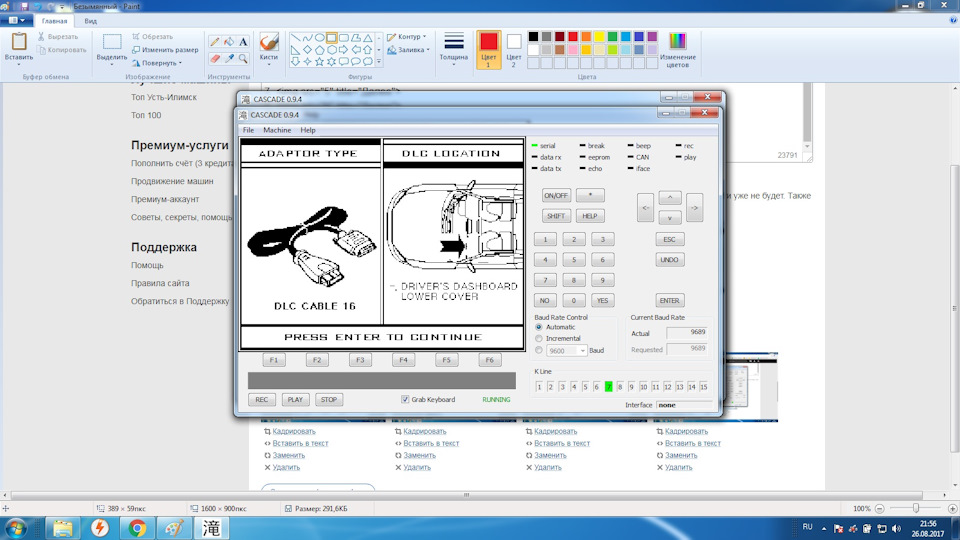Click the ON/OFF button in CASCADE
The width and height of the screenshot is (960, 540).
click(556, 195)
